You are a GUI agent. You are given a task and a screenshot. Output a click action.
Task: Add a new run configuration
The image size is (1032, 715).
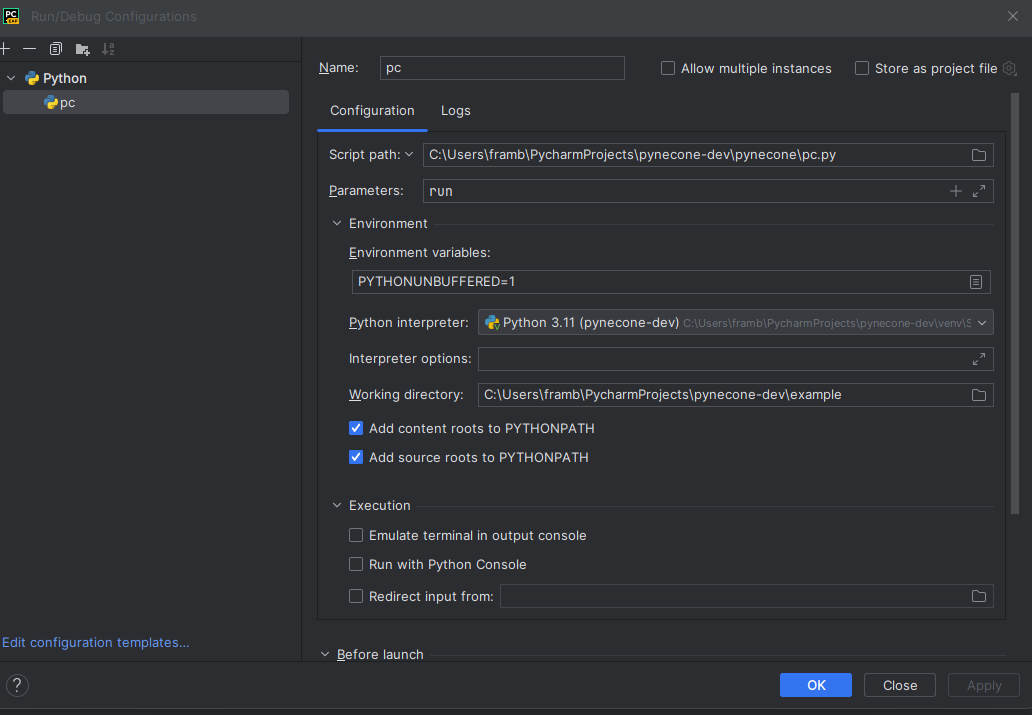tap(8, 48)
